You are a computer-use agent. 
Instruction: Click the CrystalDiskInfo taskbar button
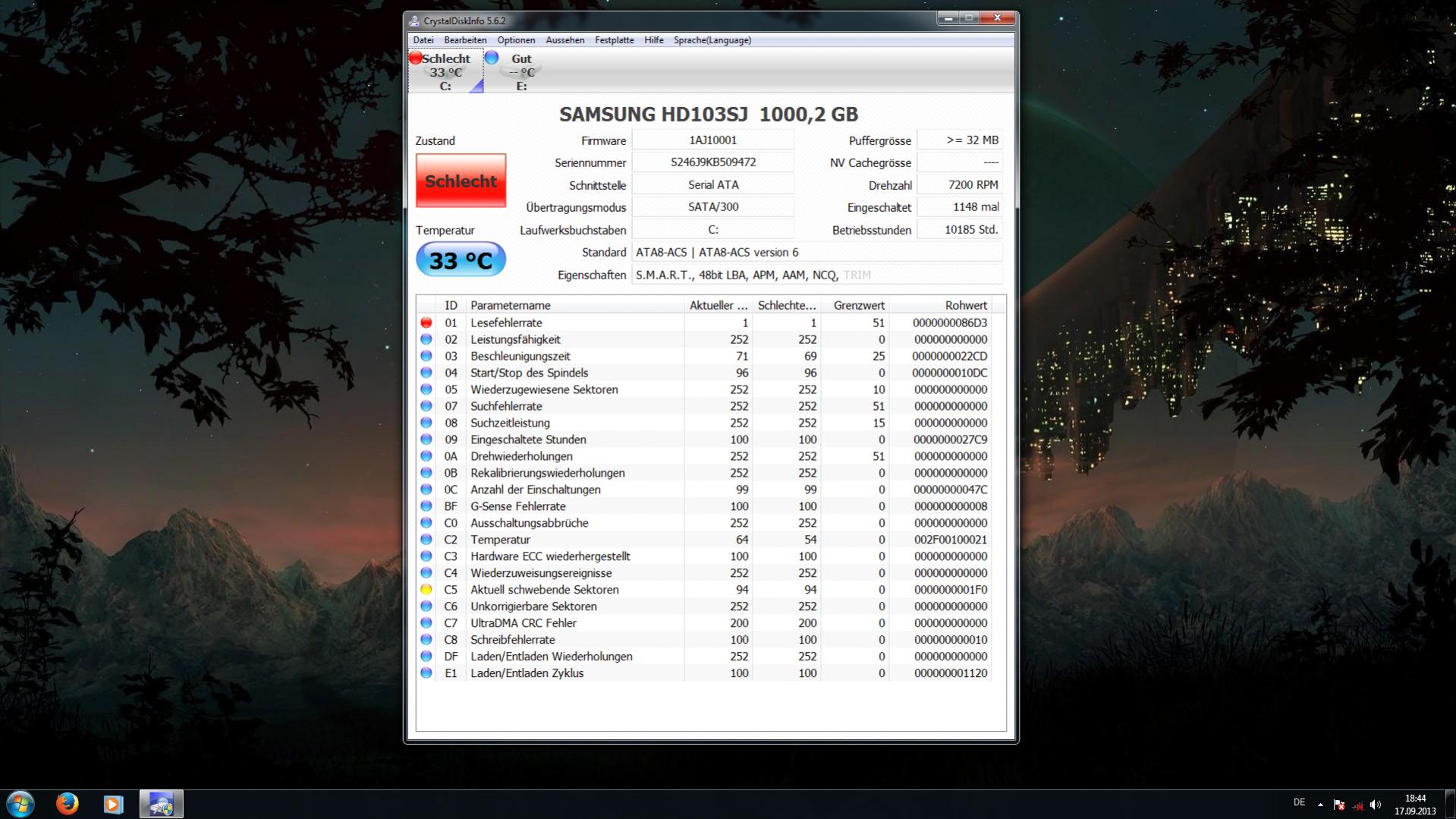click(x=161, y=804)
